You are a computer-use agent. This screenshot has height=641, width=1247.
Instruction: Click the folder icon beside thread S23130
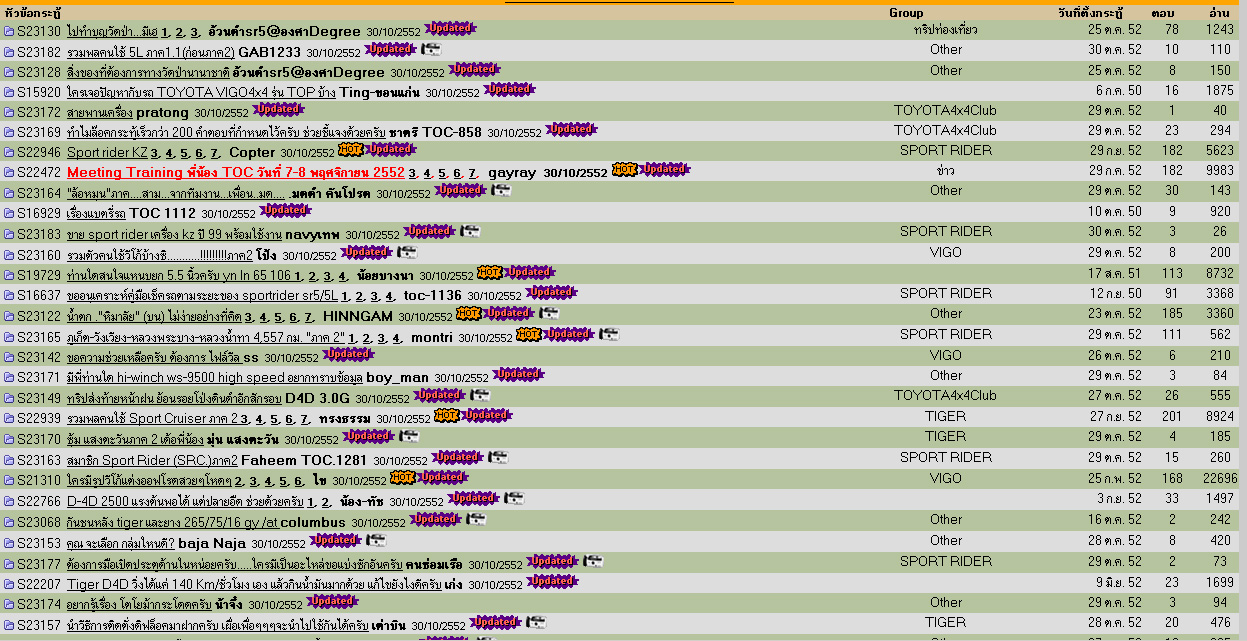9,31
